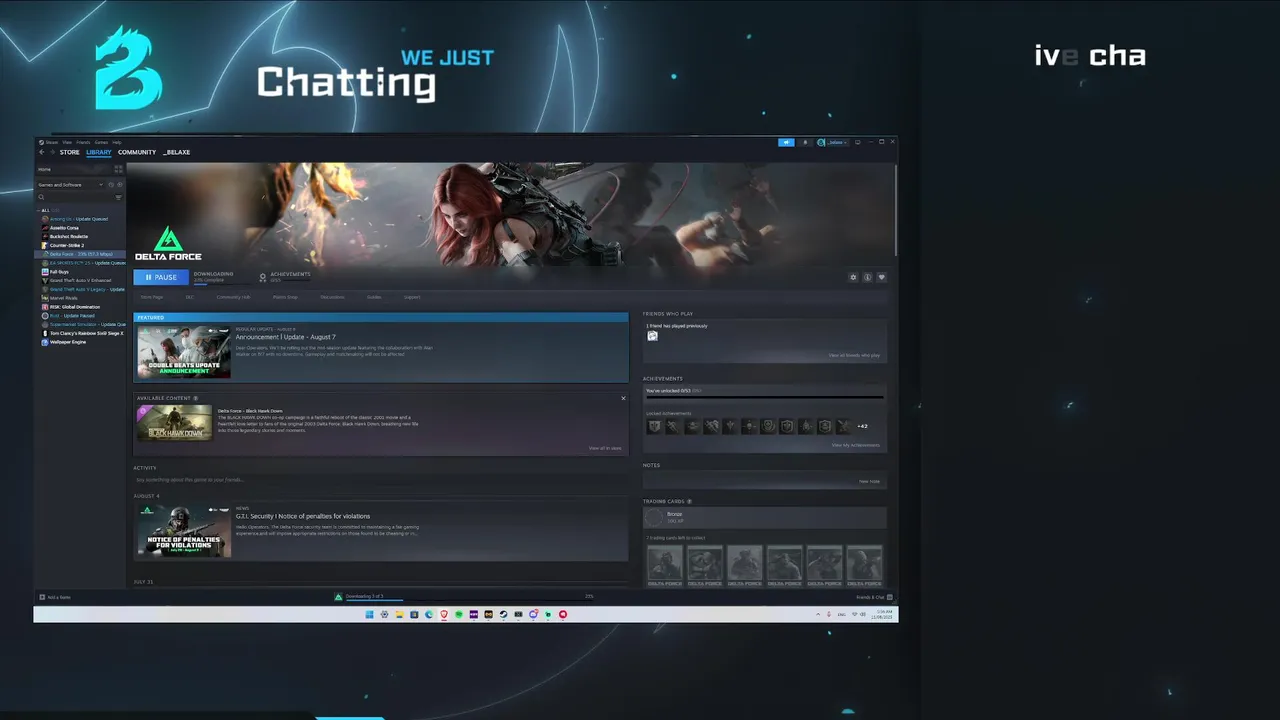The height and width of the screenshot is (720, 1280).
Task: Select Wallpaper Engine in the library list
Action: tap(80, 342)
